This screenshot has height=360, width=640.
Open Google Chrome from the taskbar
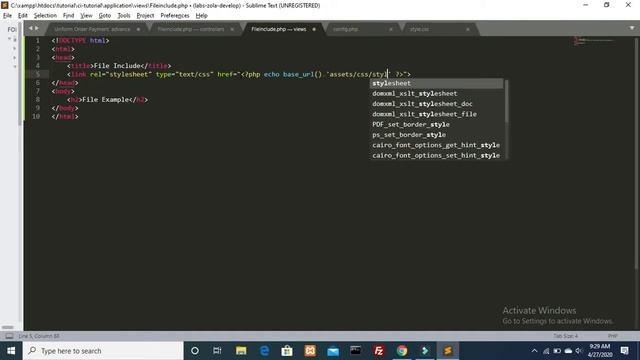tap(402, 351)
